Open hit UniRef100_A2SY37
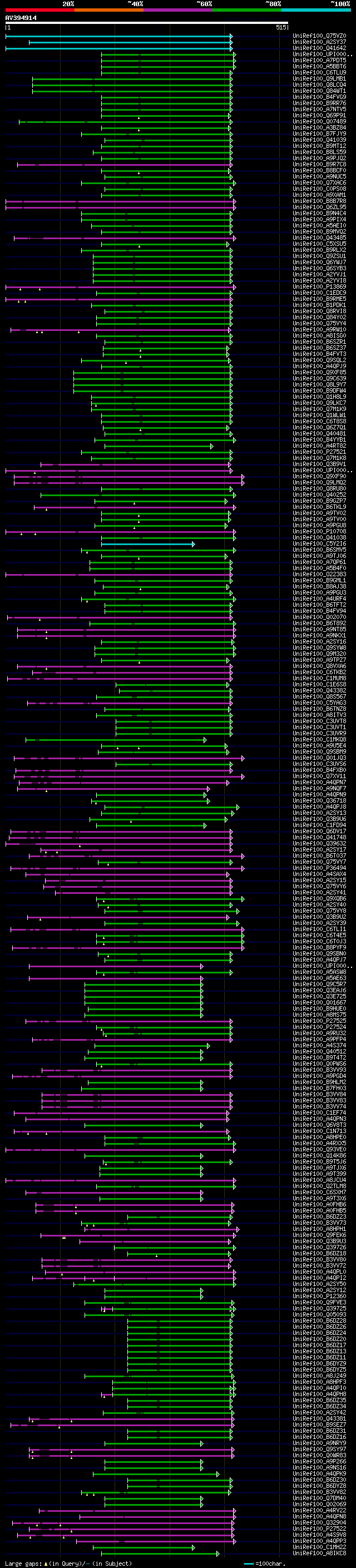The image size is (356, 1568). coord(319,42)
